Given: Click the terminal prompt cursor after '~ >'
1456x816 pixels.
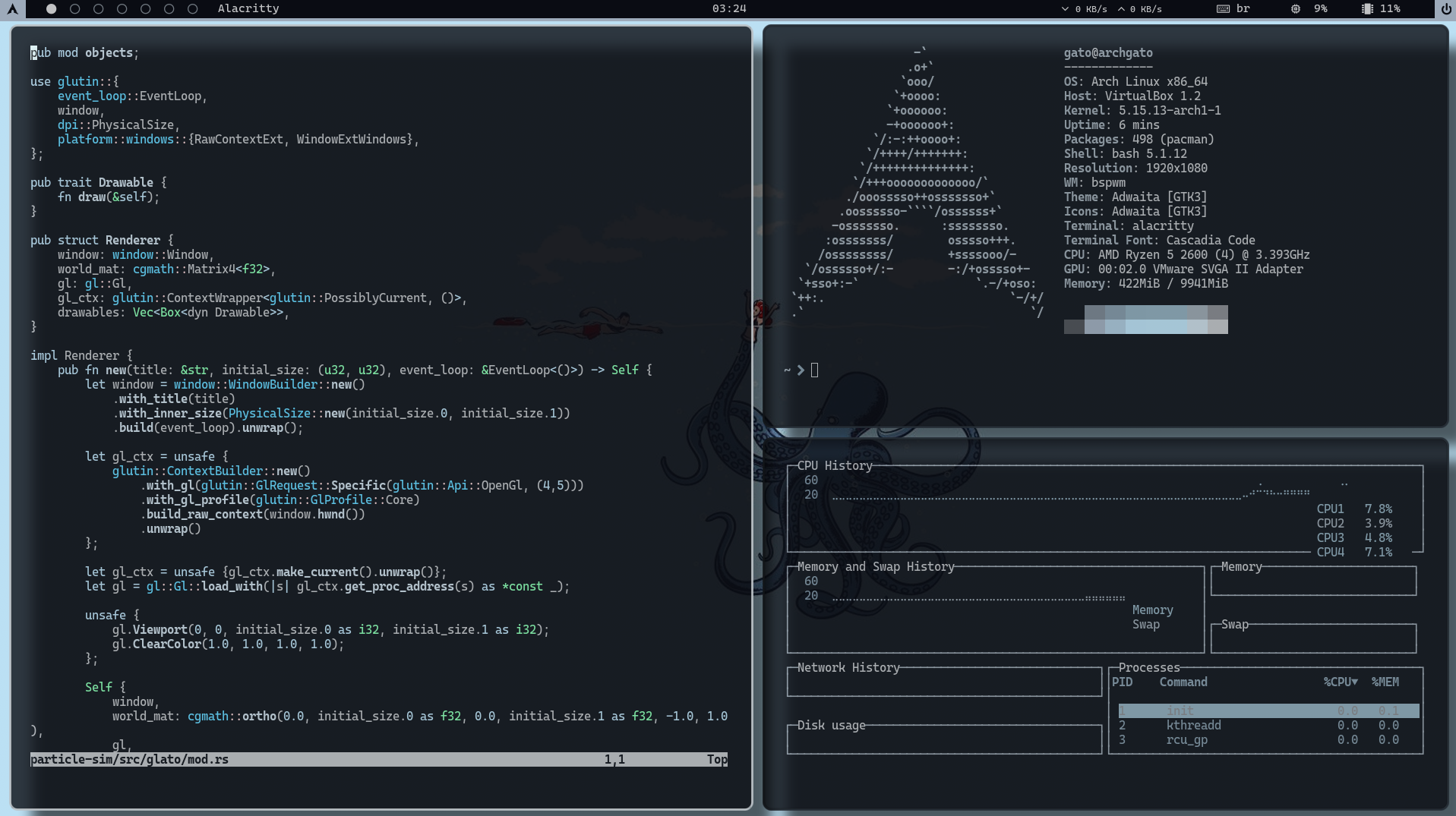Looking at the screenshot, I should [814, 370].
